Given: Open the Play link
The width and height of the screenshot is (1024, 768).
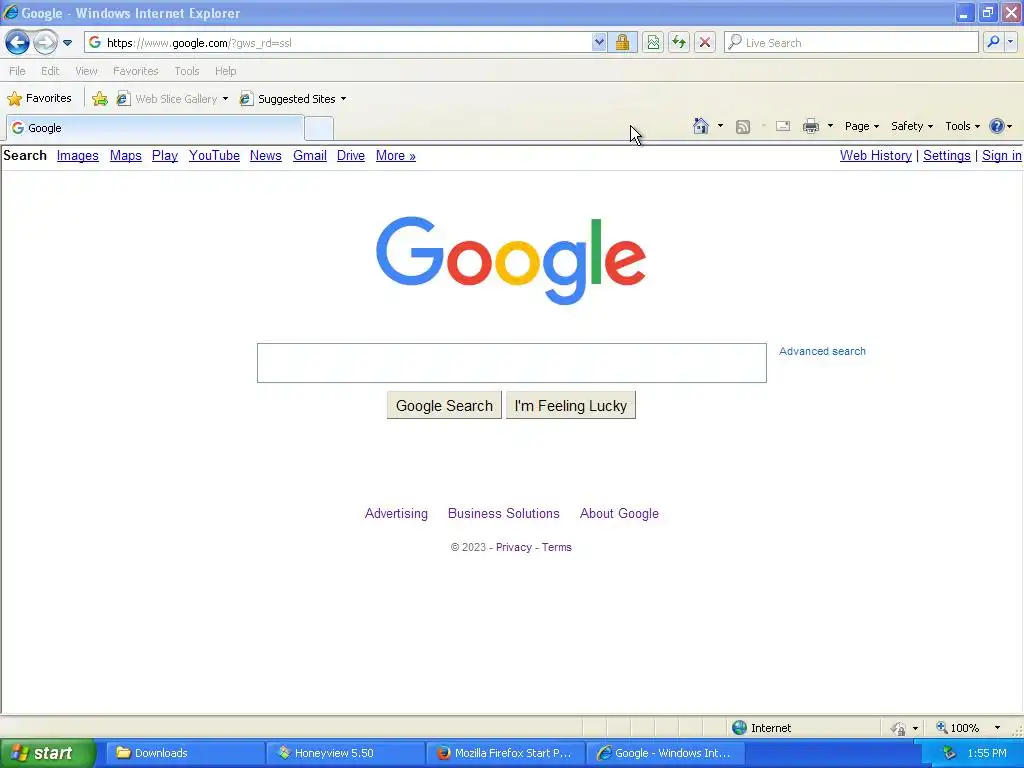Looking at the screenshot, I should pyautogui.click(x=165, y=155).
